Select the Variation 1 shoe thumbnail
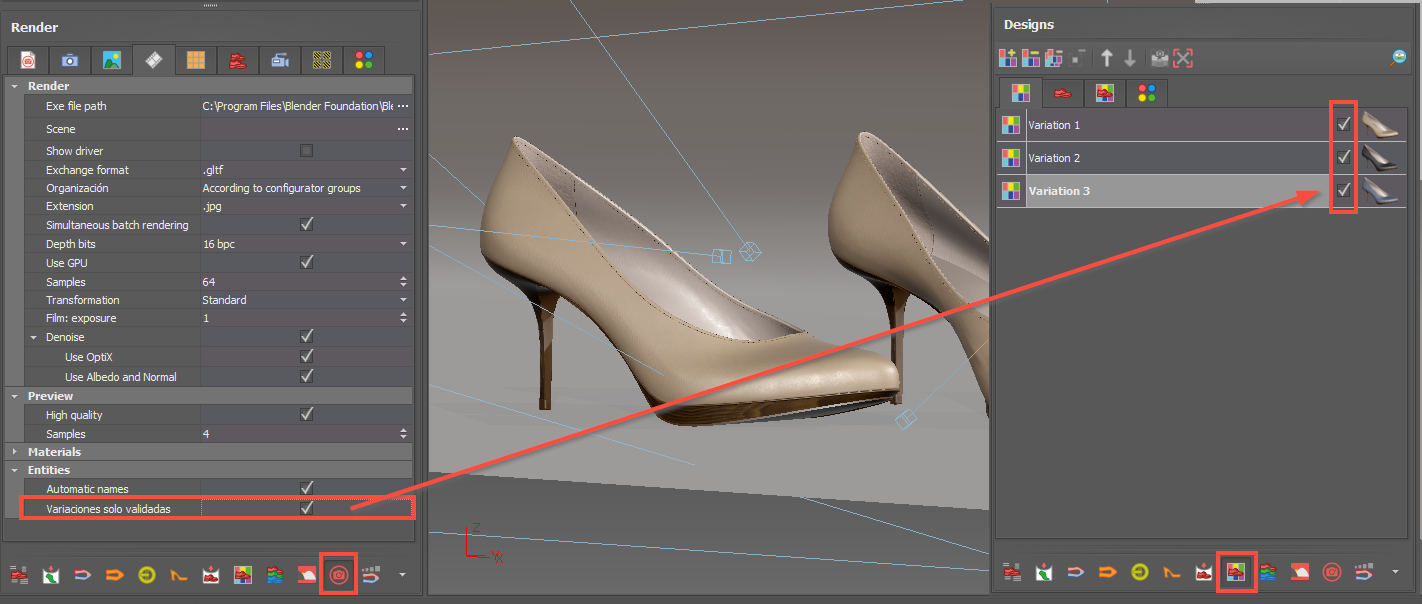 [1380, 125]
